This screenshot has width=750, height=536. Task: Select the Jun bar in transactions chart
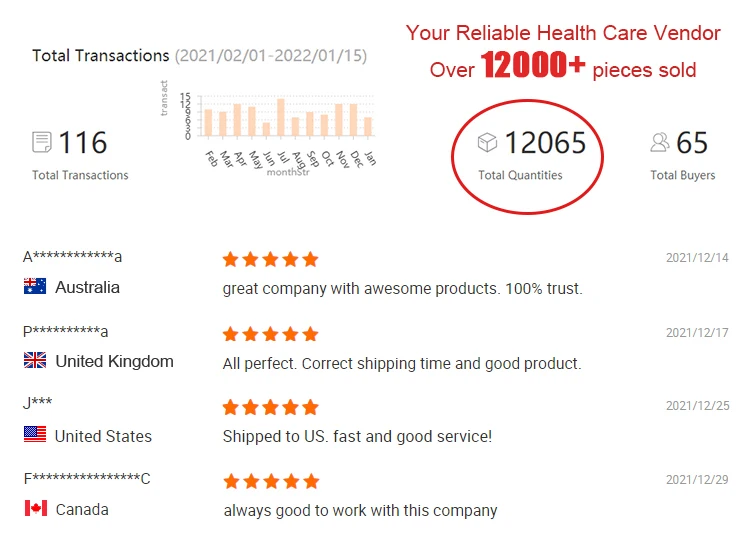pyautogui.click(x=266, y=130)
